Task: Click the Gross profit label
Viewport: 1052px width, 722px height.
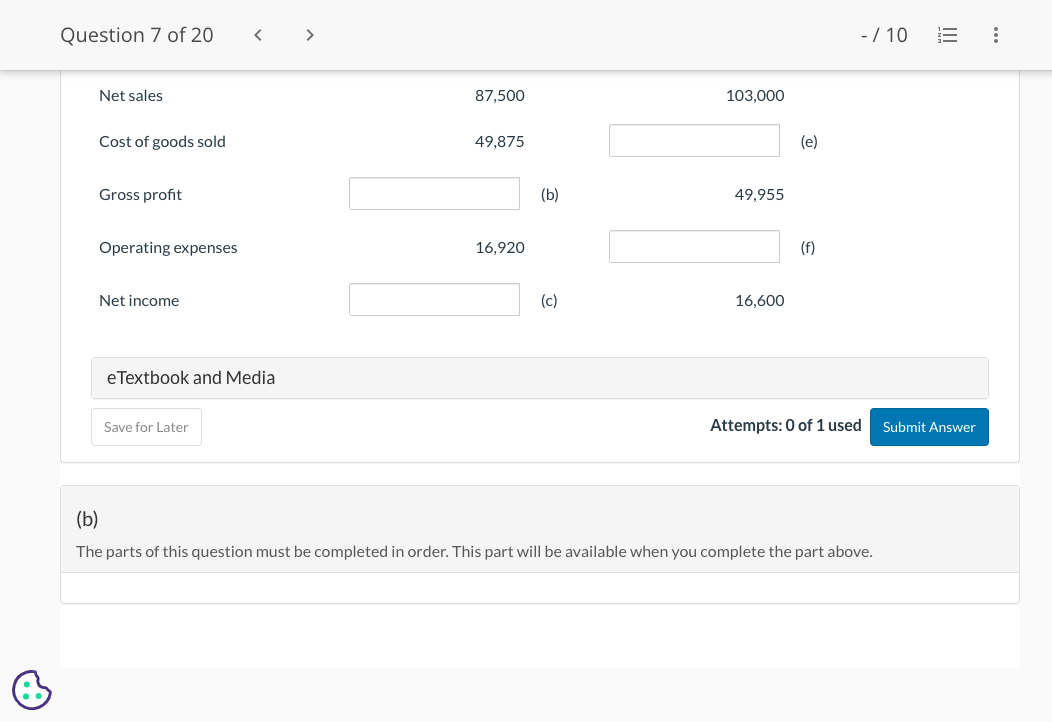Action: [x=140, y=194]
